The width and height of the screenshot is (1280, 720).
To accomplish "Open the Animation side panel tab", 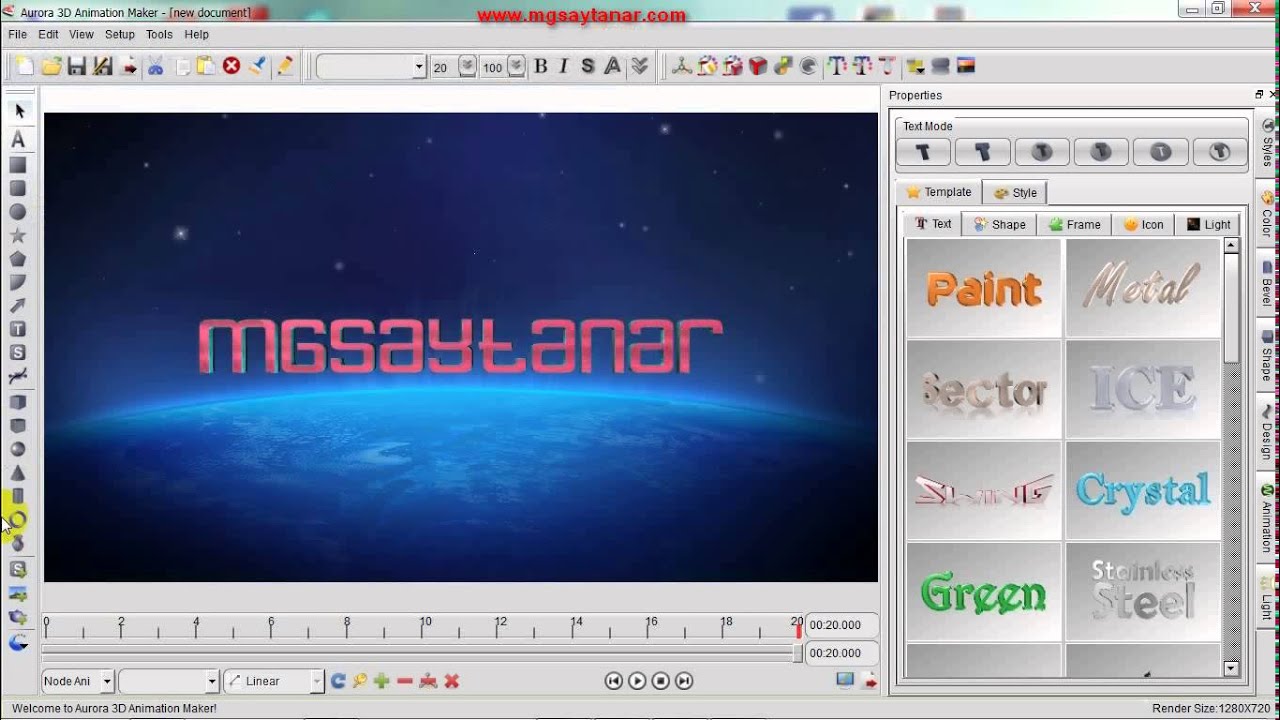I will tap(1267, 518).
